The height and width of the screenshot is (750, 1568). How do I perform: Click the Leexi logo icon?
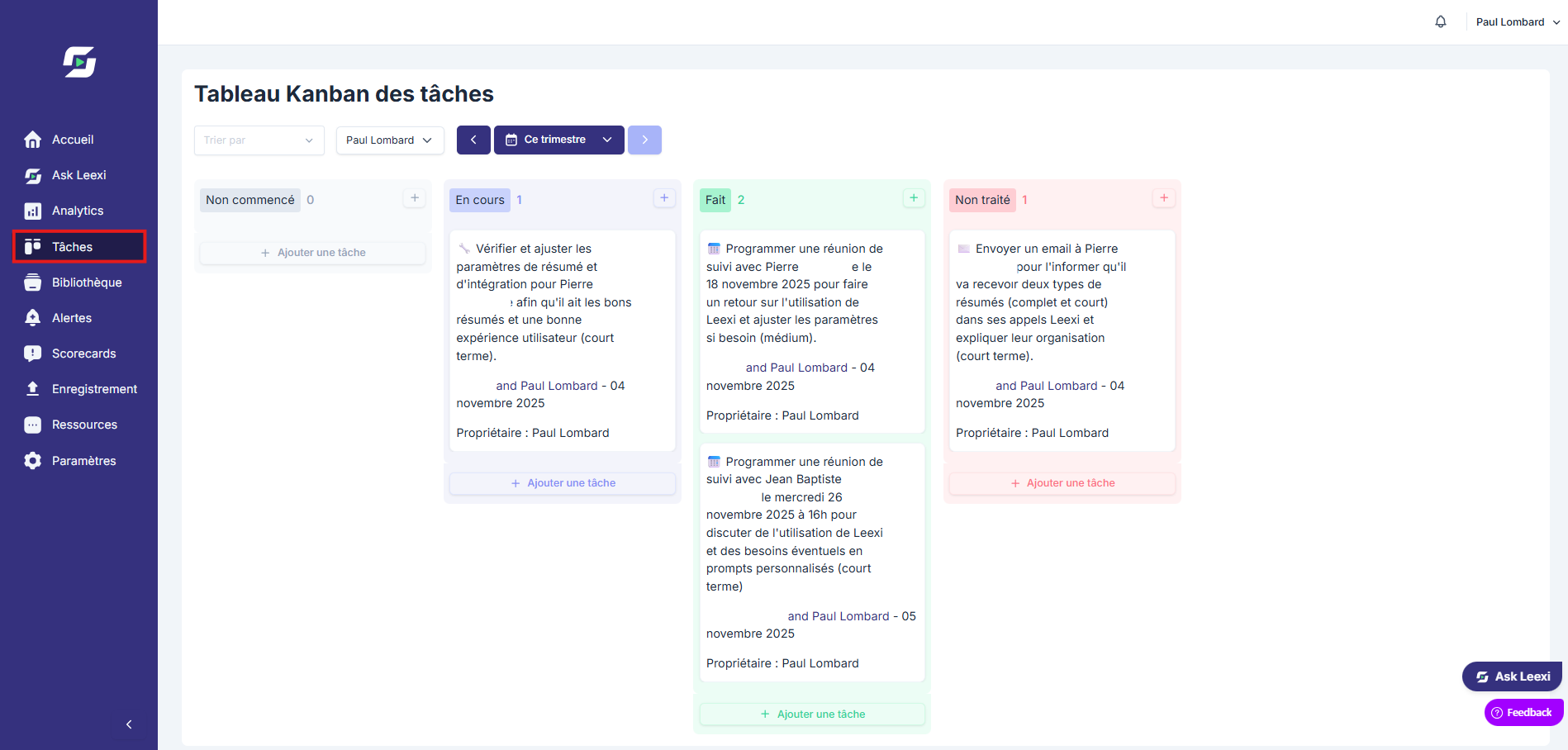click(x=79, y=62)
